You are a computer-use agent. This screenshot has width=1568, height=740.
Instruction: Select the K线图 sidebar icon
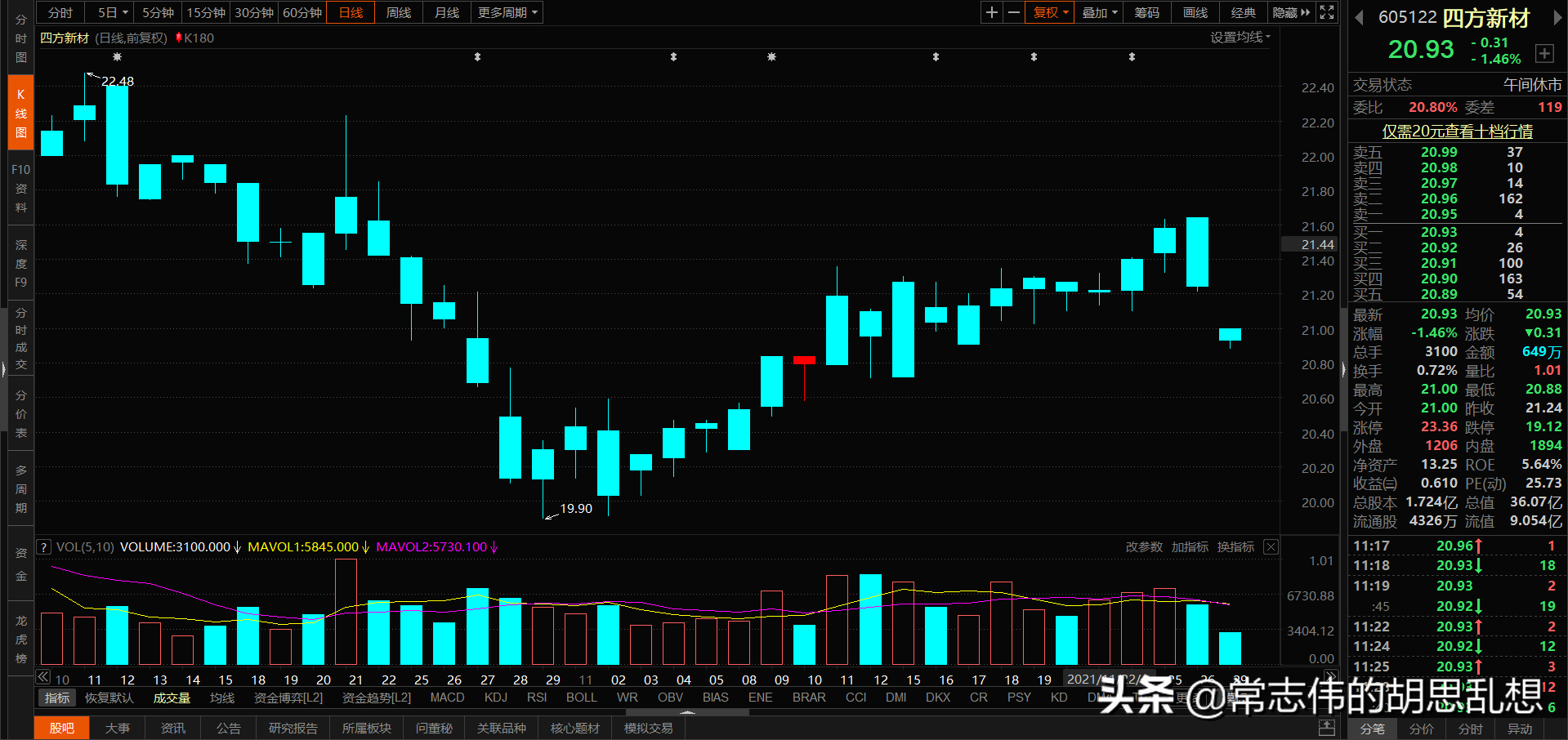(20, 112)
